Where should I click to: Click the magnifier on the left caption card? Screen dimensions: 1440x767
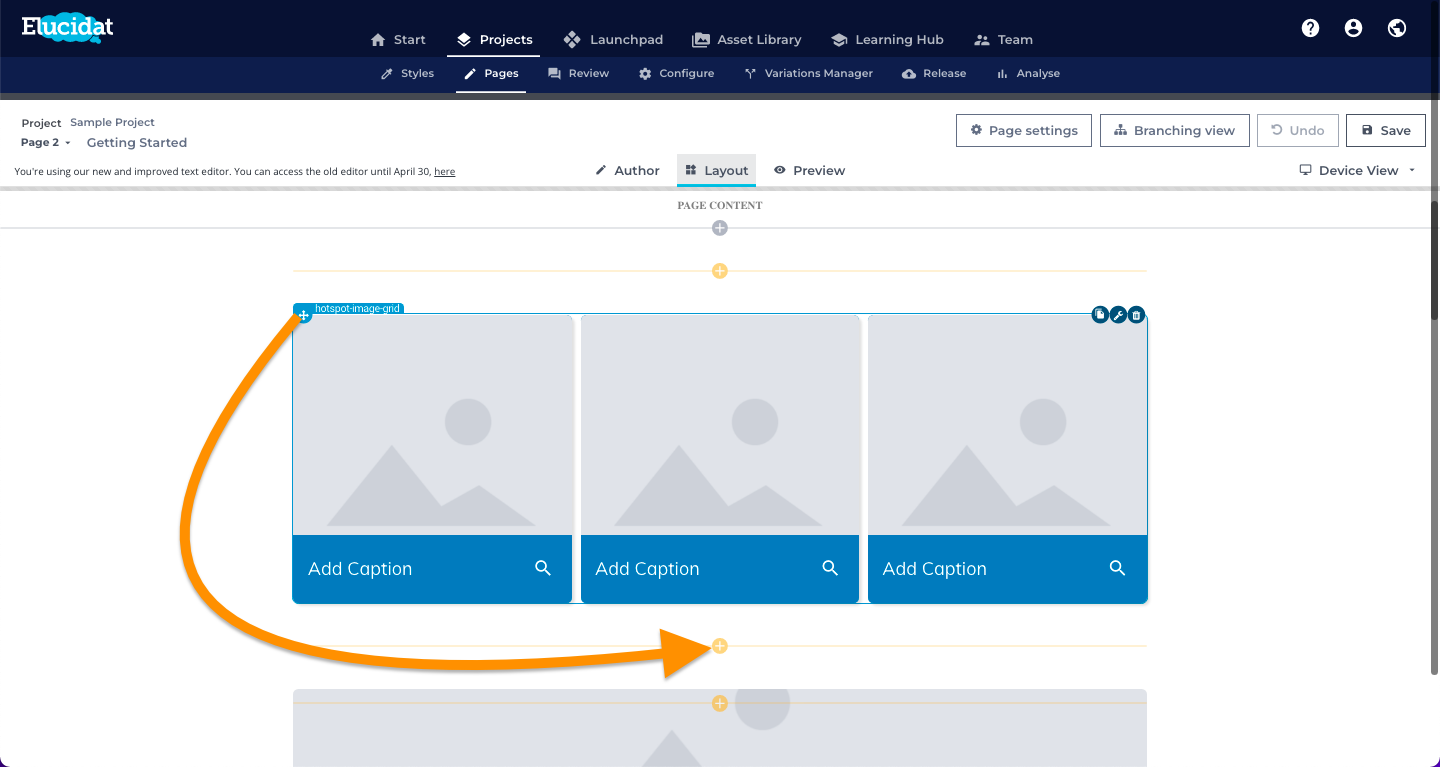point(543,568)
